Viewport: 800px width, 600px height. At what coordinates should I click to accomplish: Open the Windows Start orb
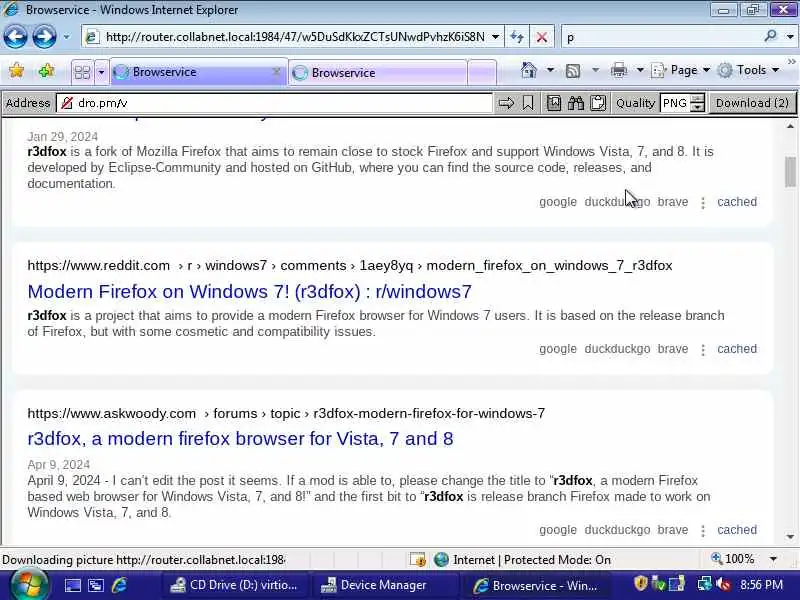pos(30,585)
